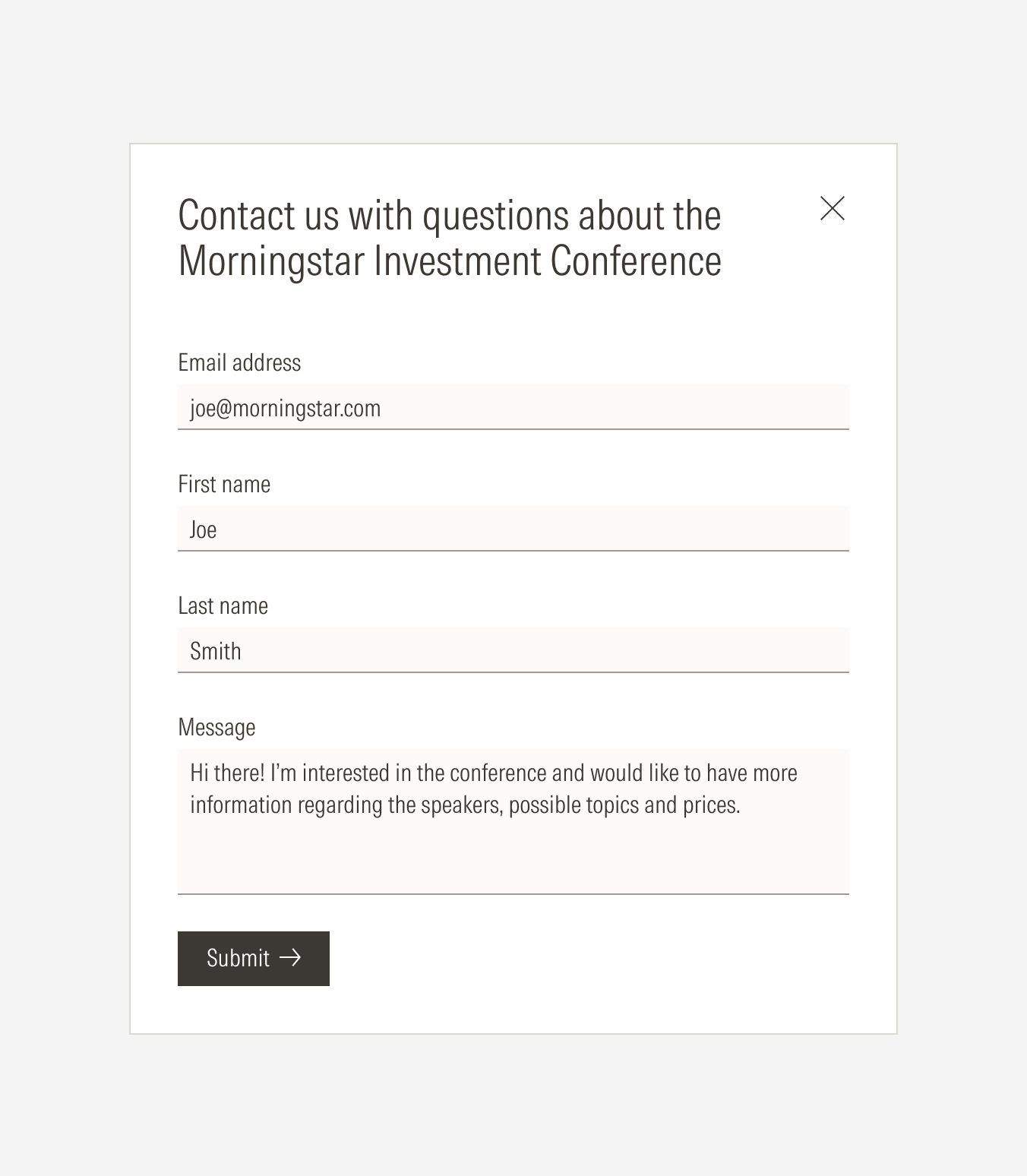
Task: Select the Last name input field
Action: [513, 650]
